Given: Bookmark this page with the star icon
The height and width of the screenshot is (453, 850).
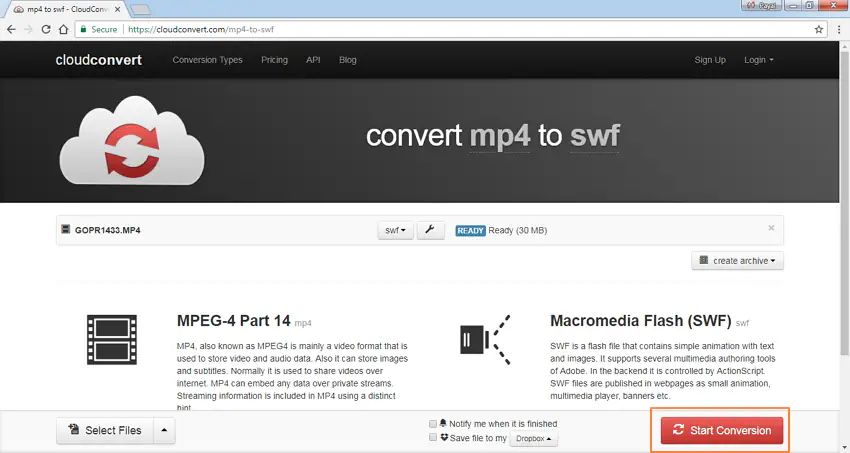Looking at the screenshot, I should [819, 29].
